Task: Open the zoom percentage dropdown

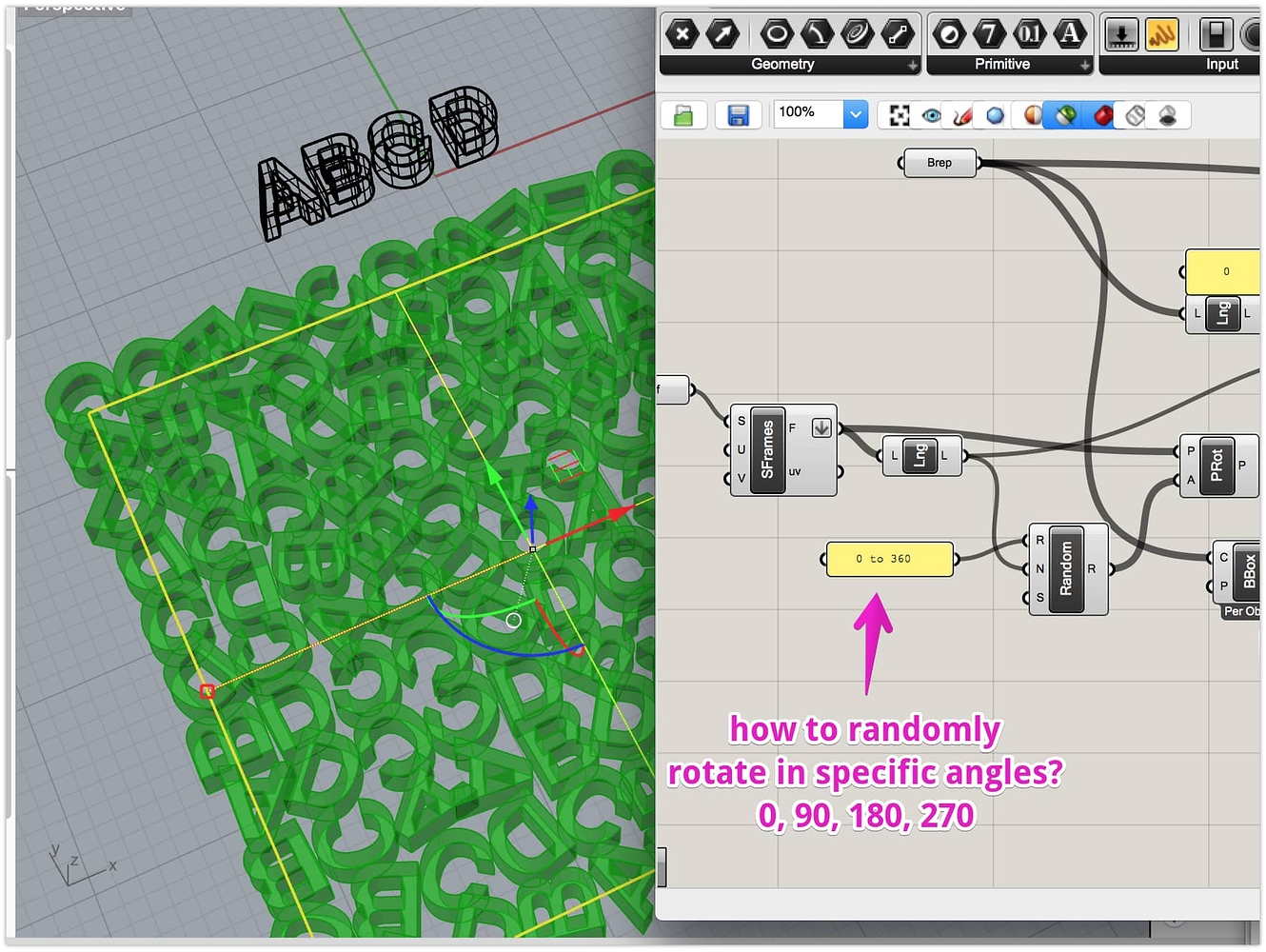Action: (855, 113)
